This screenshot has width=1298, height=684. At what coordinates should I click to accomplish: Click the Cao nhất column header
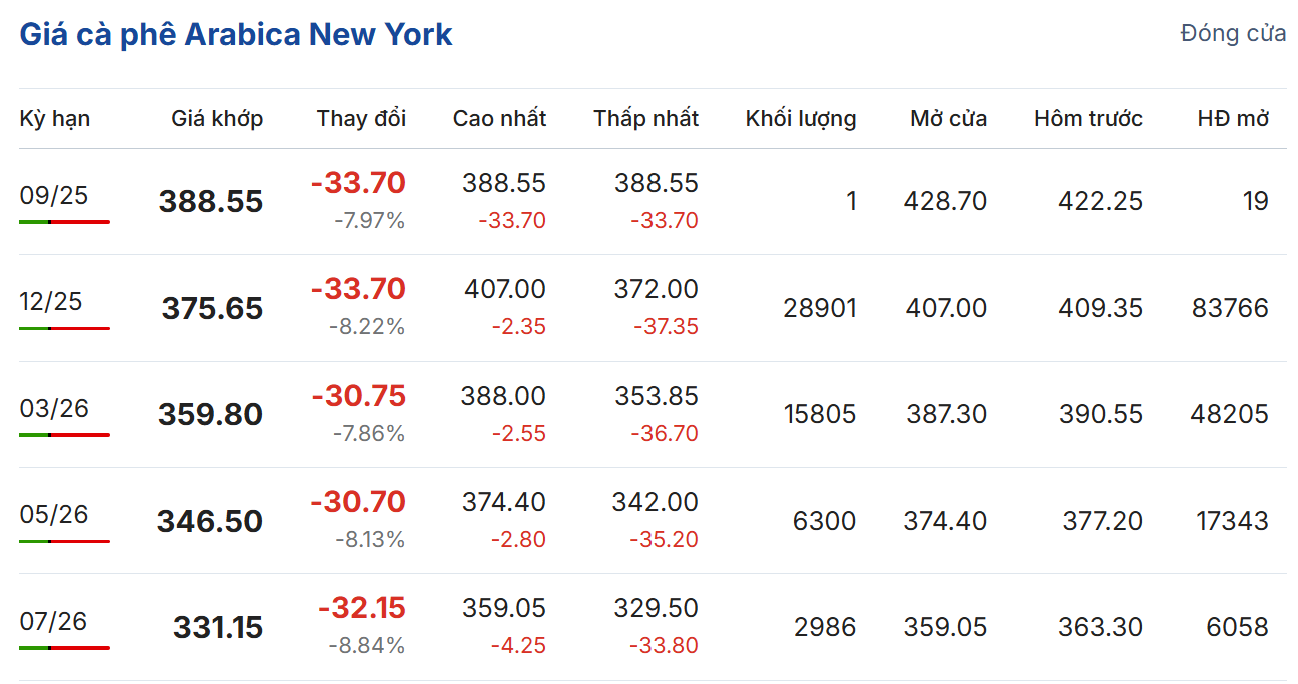499,119
